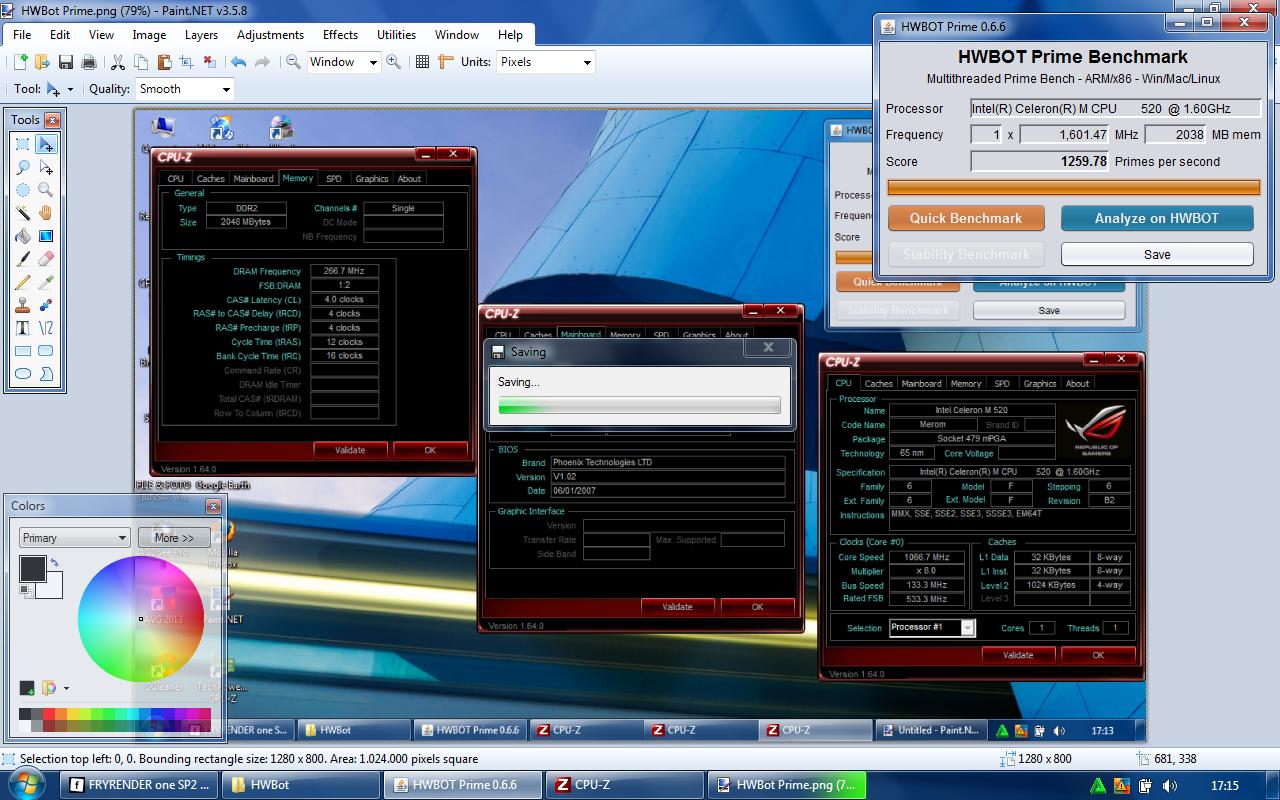Screen dimensions: 1280x800
Task: Click the Zoom In magnifier icon
Action: 393,62
